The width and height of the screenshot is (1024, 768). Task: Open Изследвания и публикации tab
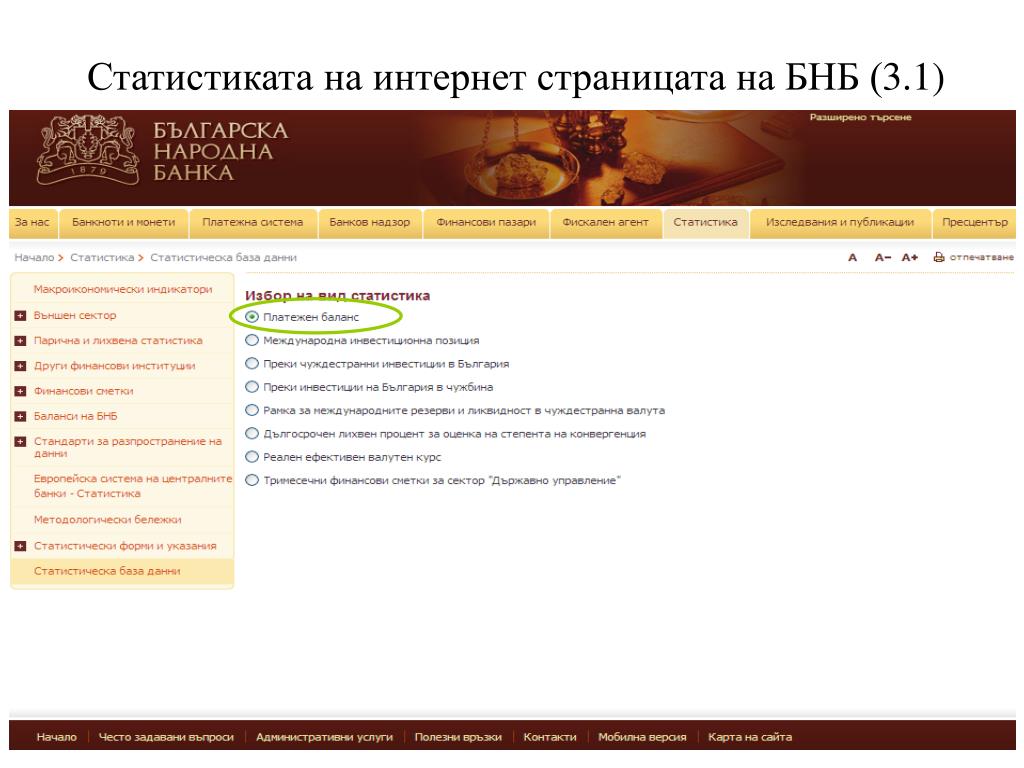coord(840,223)
